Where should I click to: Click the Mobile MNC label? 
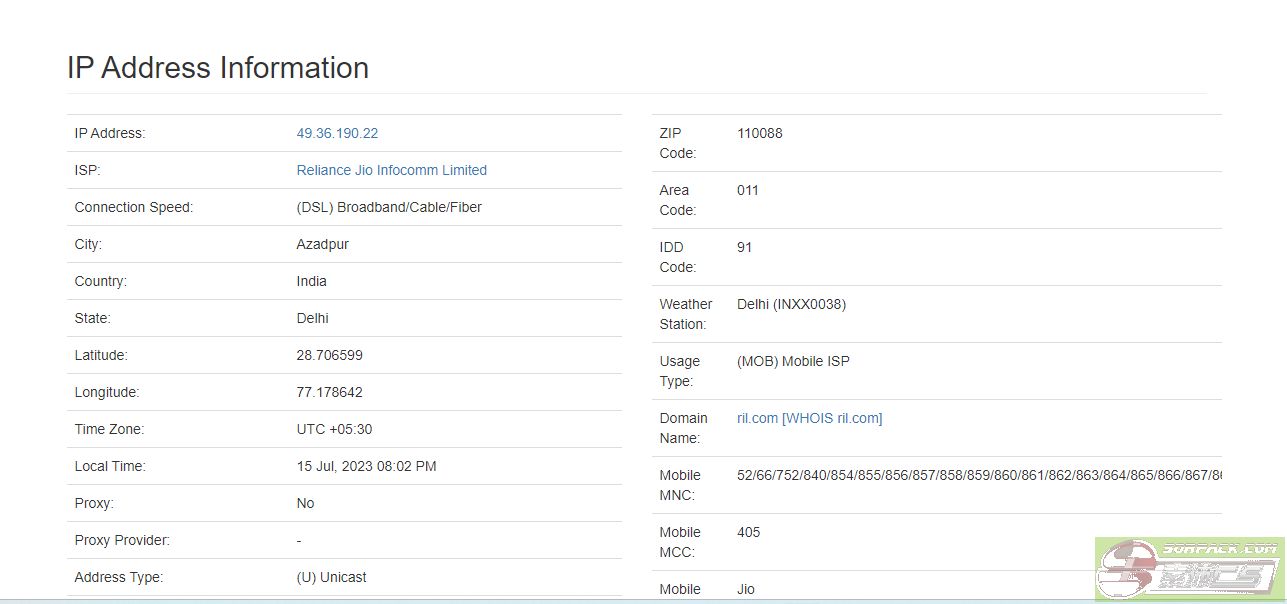pyautogui.click(x=680, y=485)
